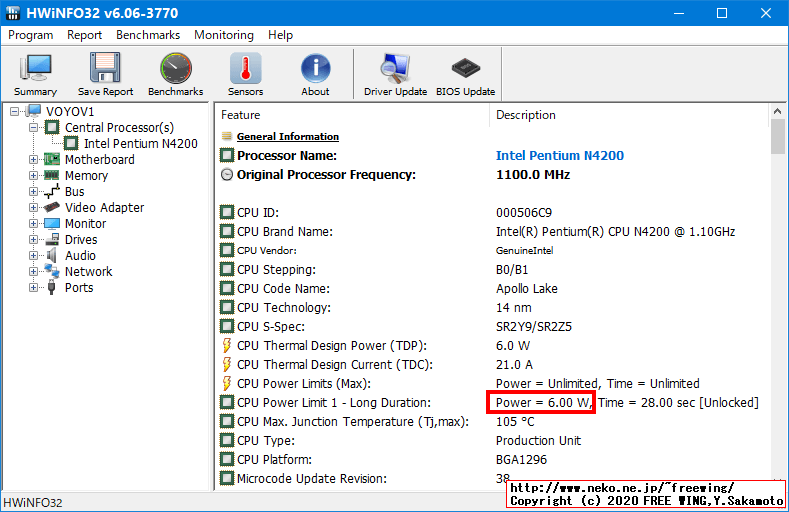Expand the Motherboard node
The image size is (789, 512).
(x=33, y=159)
